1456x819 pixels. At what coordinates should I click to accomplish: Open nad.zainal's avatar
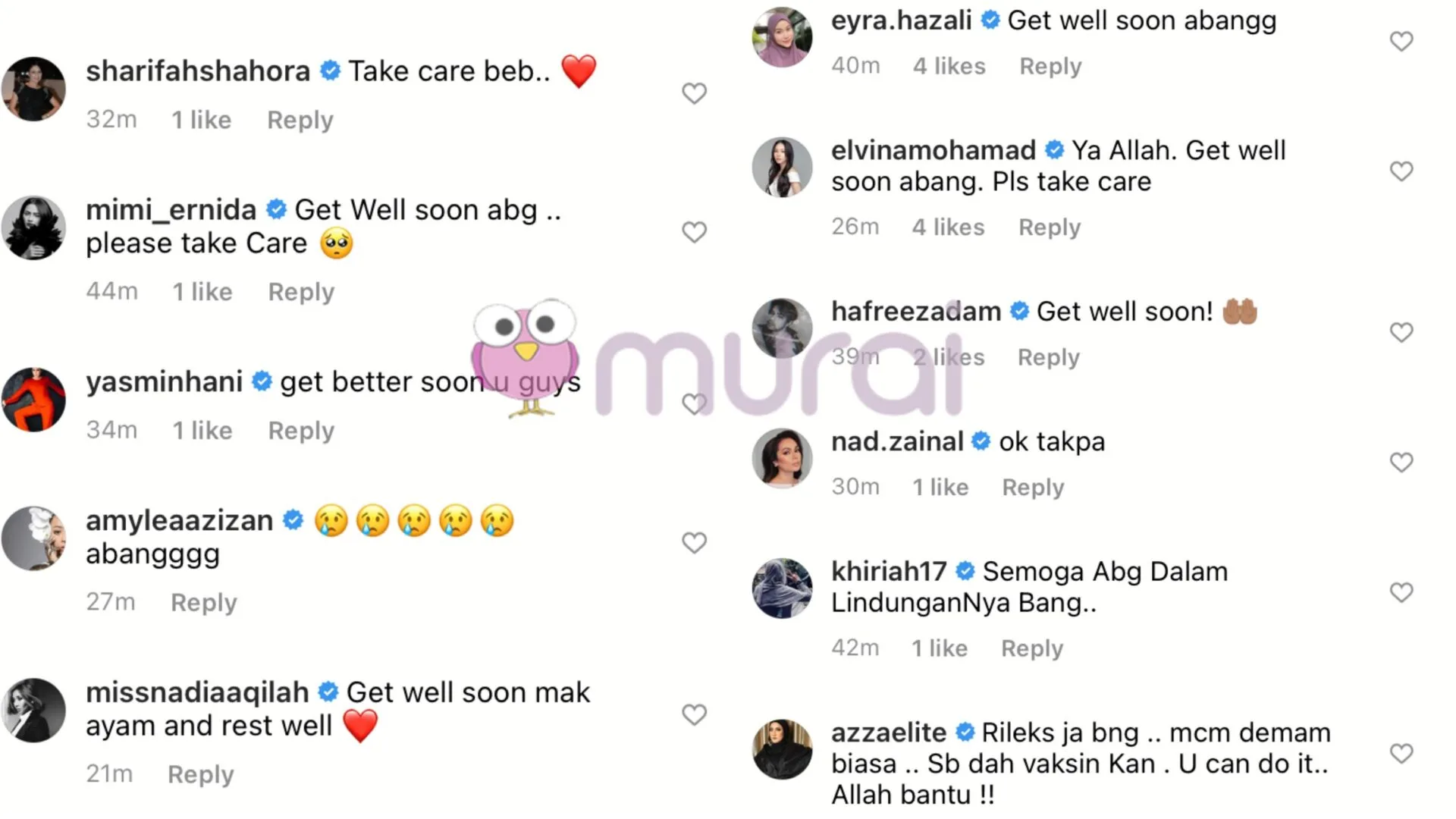point(782,458)
